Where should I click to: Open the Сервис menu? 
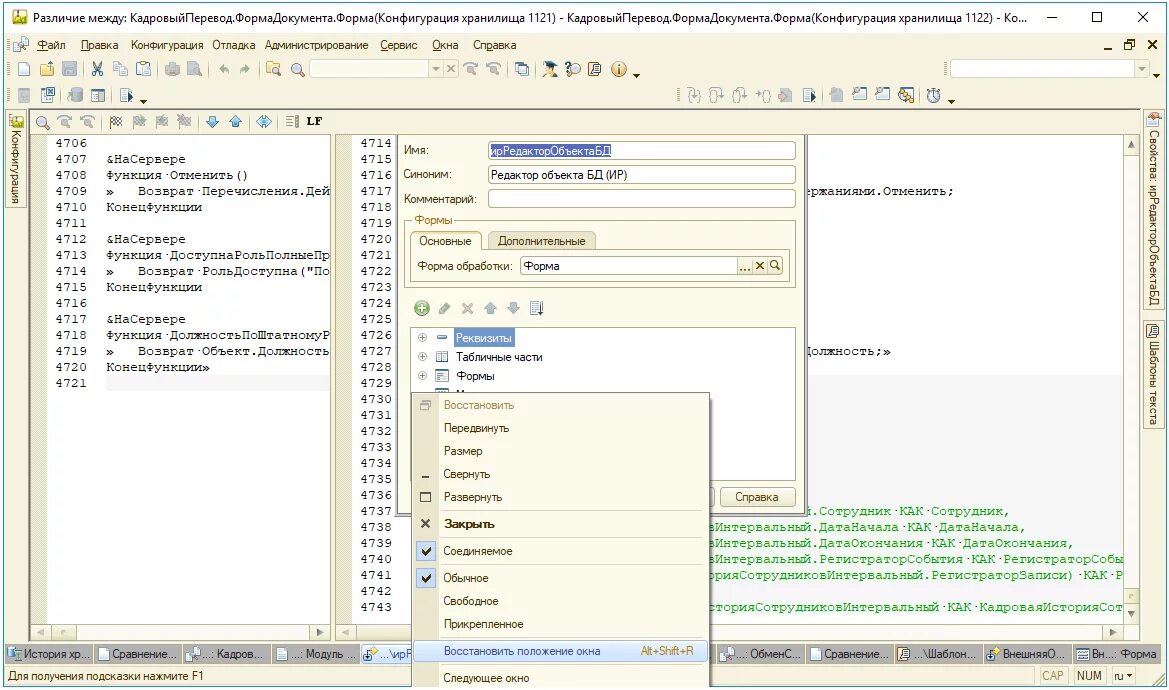(x=399, y=45)
